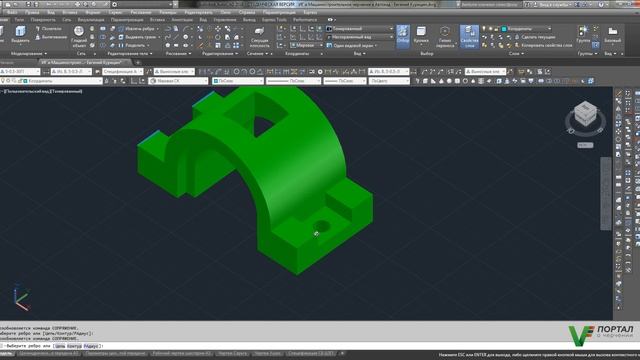
Task: Click the Сгладить объект mesh tool
Action: click(x=79, y=36)
